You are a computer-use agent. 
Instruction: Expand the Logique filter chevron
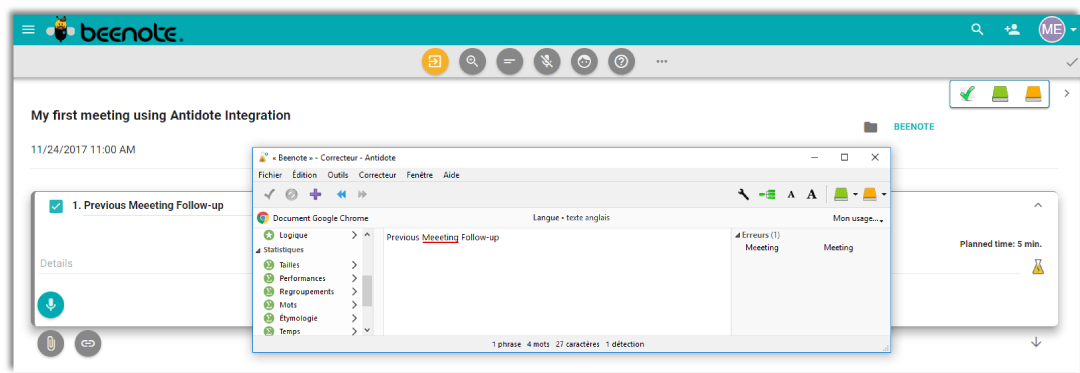[354, 235]
